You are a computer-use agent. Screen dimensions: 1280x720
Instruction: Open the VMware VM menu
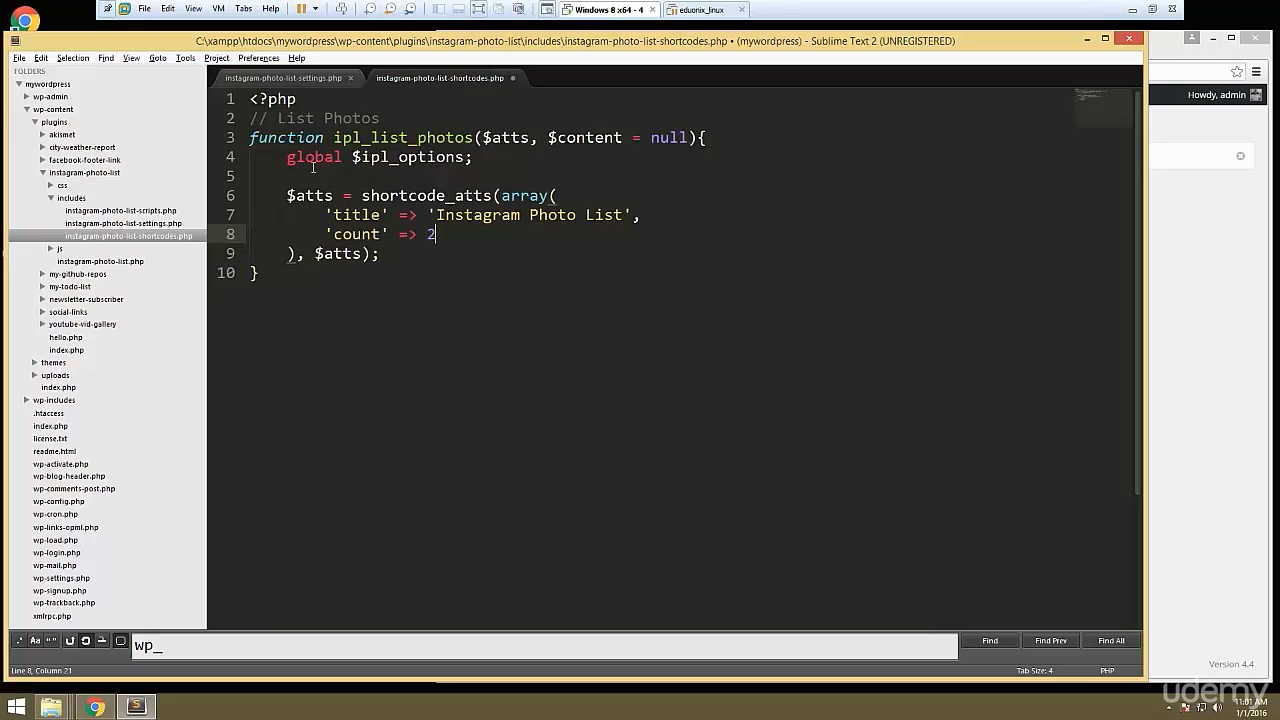coord(218,9)
